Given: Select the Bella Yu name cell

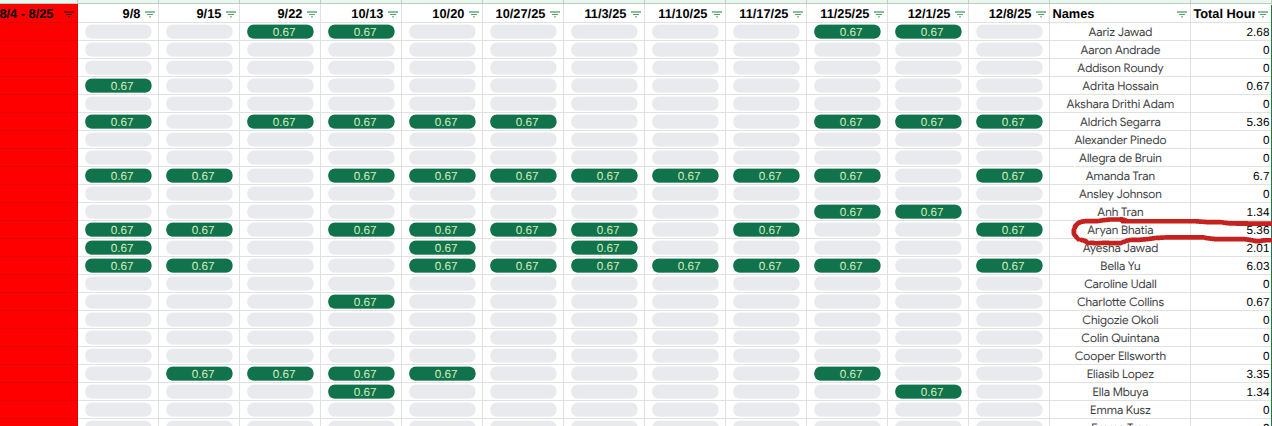Looking at the screenshot, I should point(1120,266).
